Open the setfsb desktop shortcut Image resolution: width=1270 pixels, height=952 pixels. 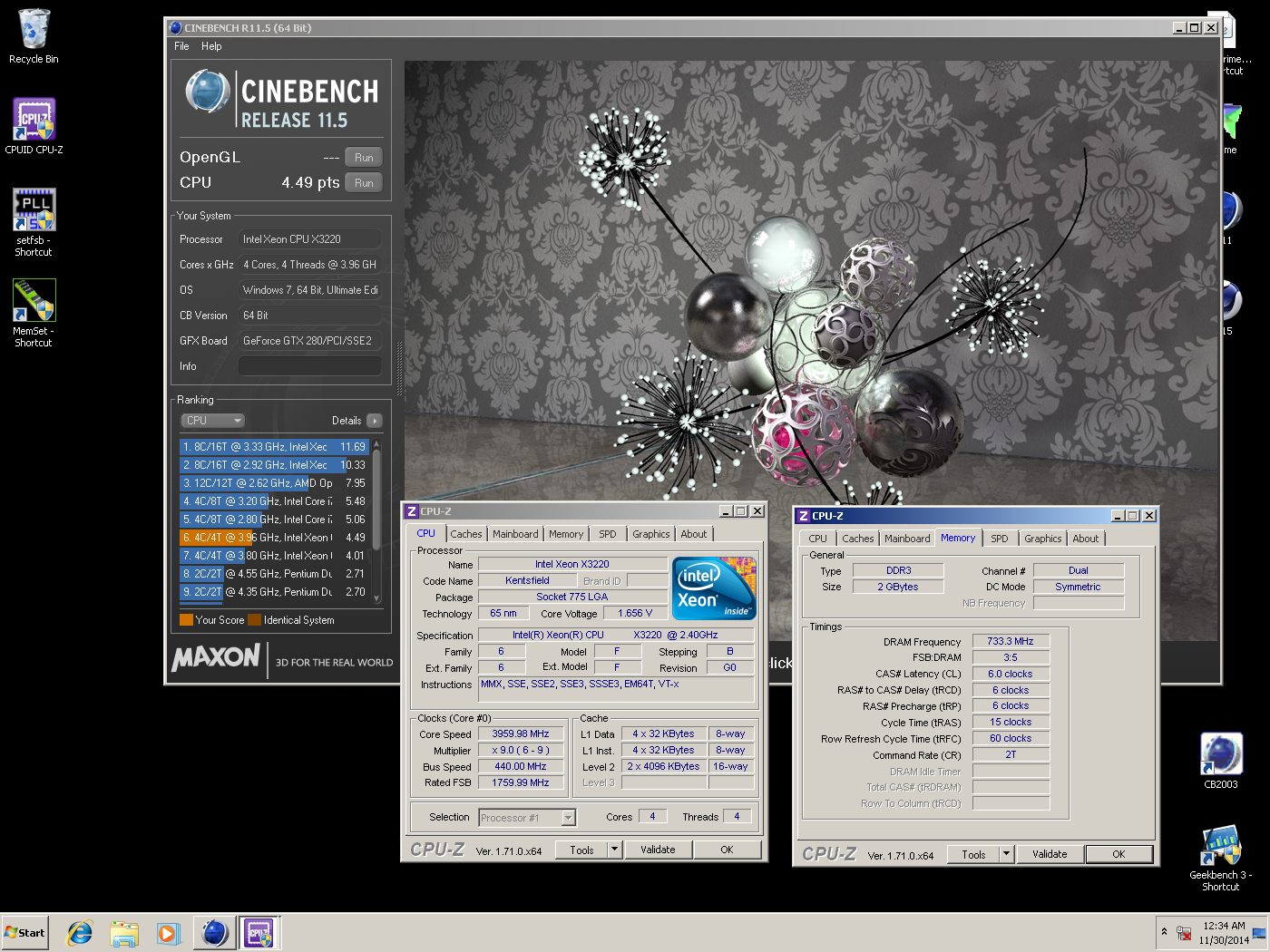click(x=34, y=222)
